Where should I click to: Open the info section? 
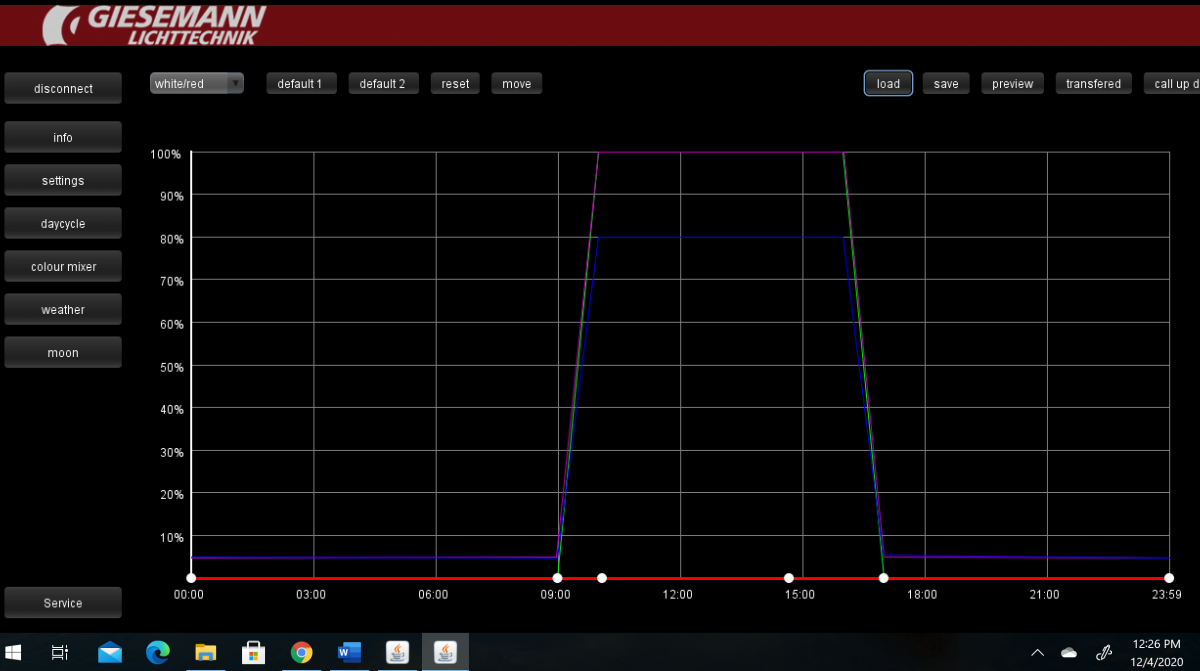tap(63, 137)
